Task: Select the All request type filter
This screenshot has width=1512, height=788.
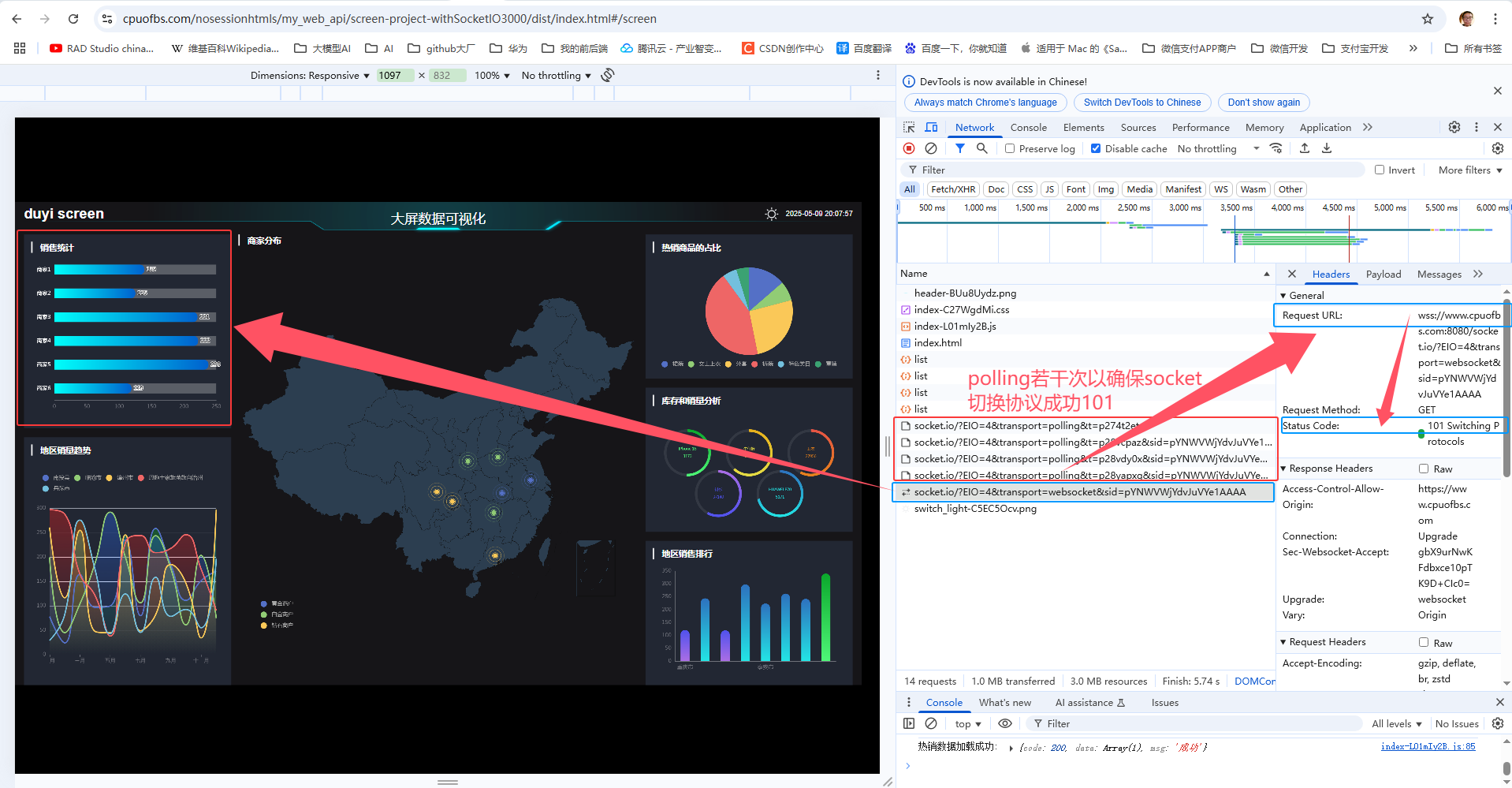Action: pyautogui.click(x=910, y=189)
